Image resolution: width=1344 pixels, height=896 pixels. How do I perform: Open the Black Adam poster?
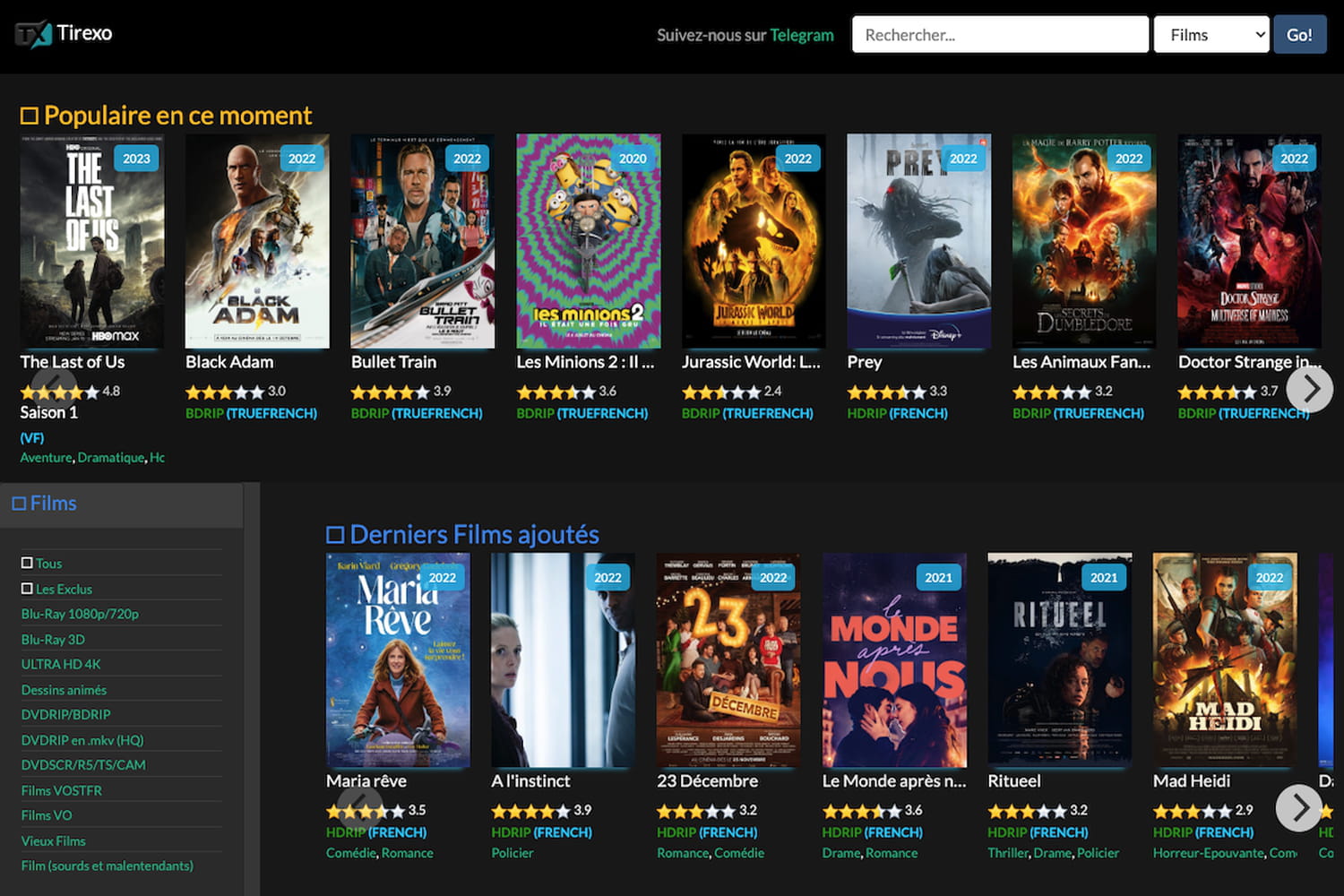click(x=257, y=241)
